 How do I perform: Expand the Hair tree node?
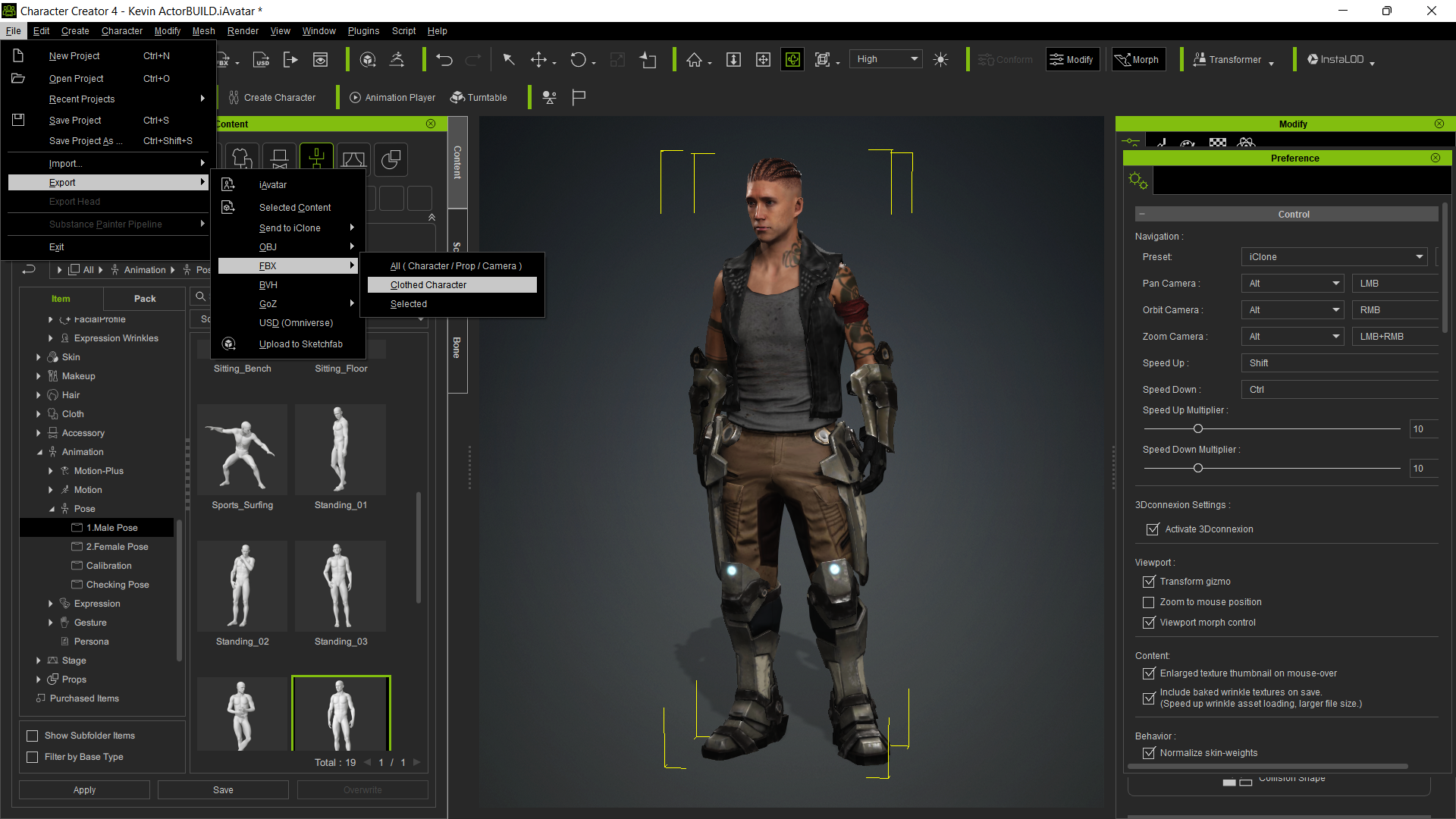38,395
